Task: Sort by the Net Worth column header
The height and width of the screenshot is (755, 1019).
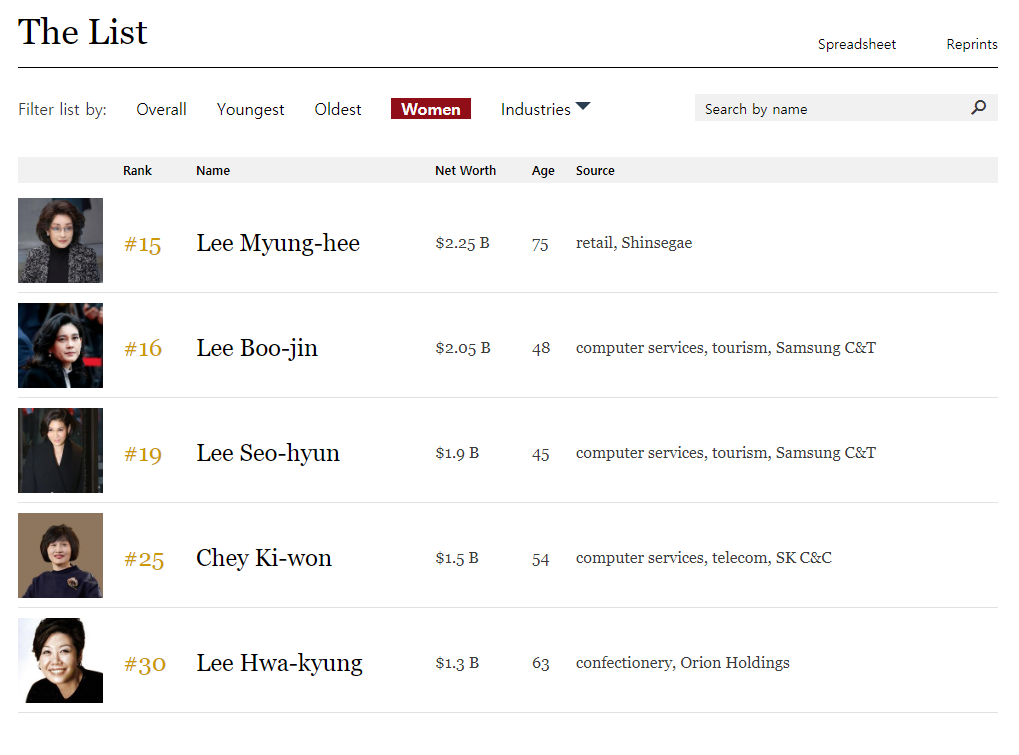Action: [465, 170]
